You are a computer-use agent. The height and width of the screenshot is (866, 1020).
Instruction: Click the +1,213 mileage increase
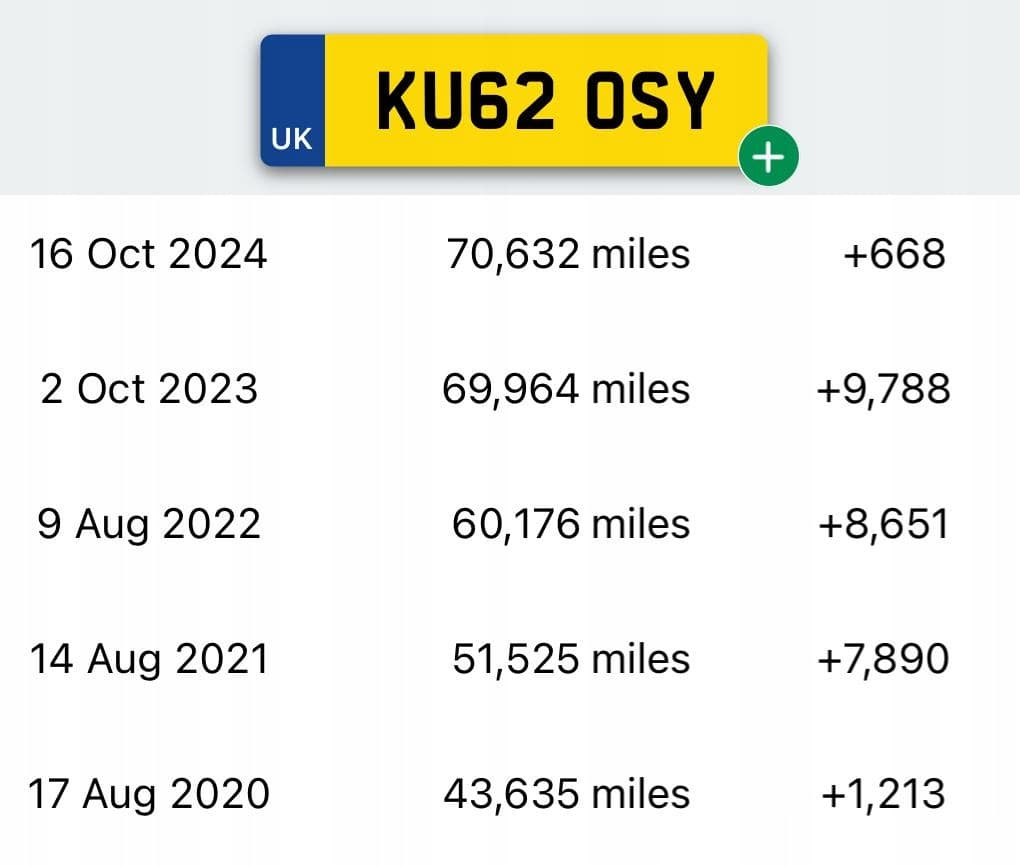tap(883, 794)
